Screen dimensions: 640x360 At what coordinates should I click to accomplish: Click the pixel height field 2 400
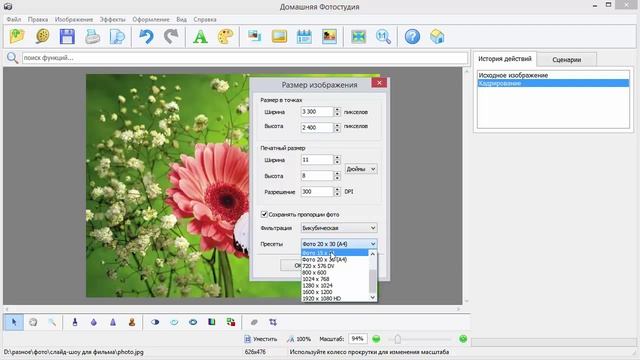[317, 127]
